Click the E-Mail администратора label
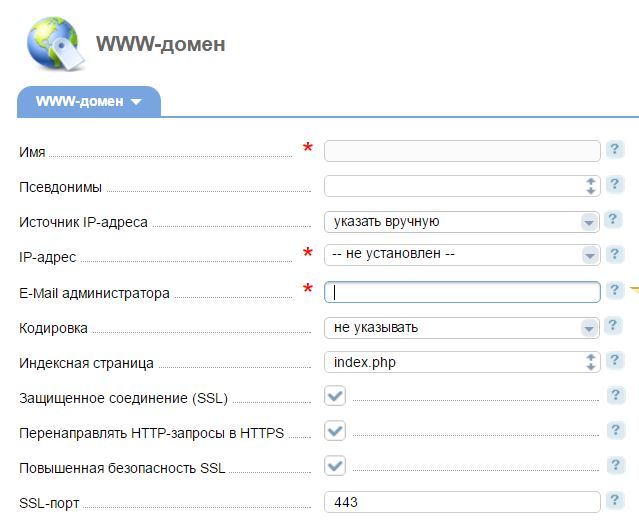The height and width of the screenshot is (520, 639). [94, 293]
